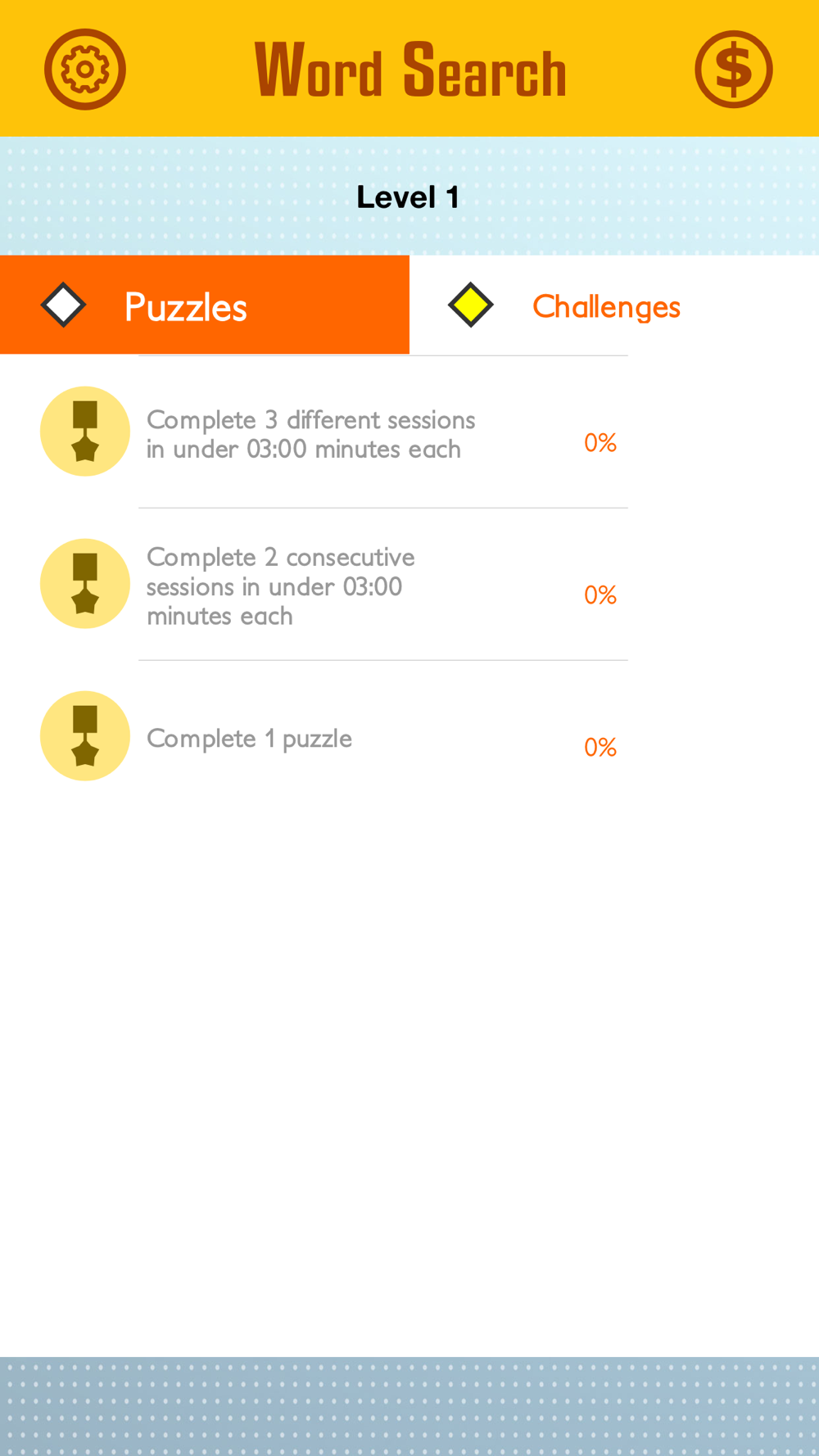Tap the dotted blue footer banner
The width and height of the screenshot is (819, 1456).
(x=409, y=1405)
